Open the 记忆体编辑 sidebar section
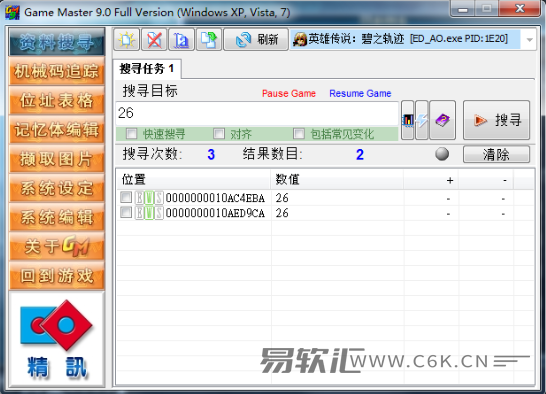The width and height of the screenshot is (546, 394). (x=57, y=130)
